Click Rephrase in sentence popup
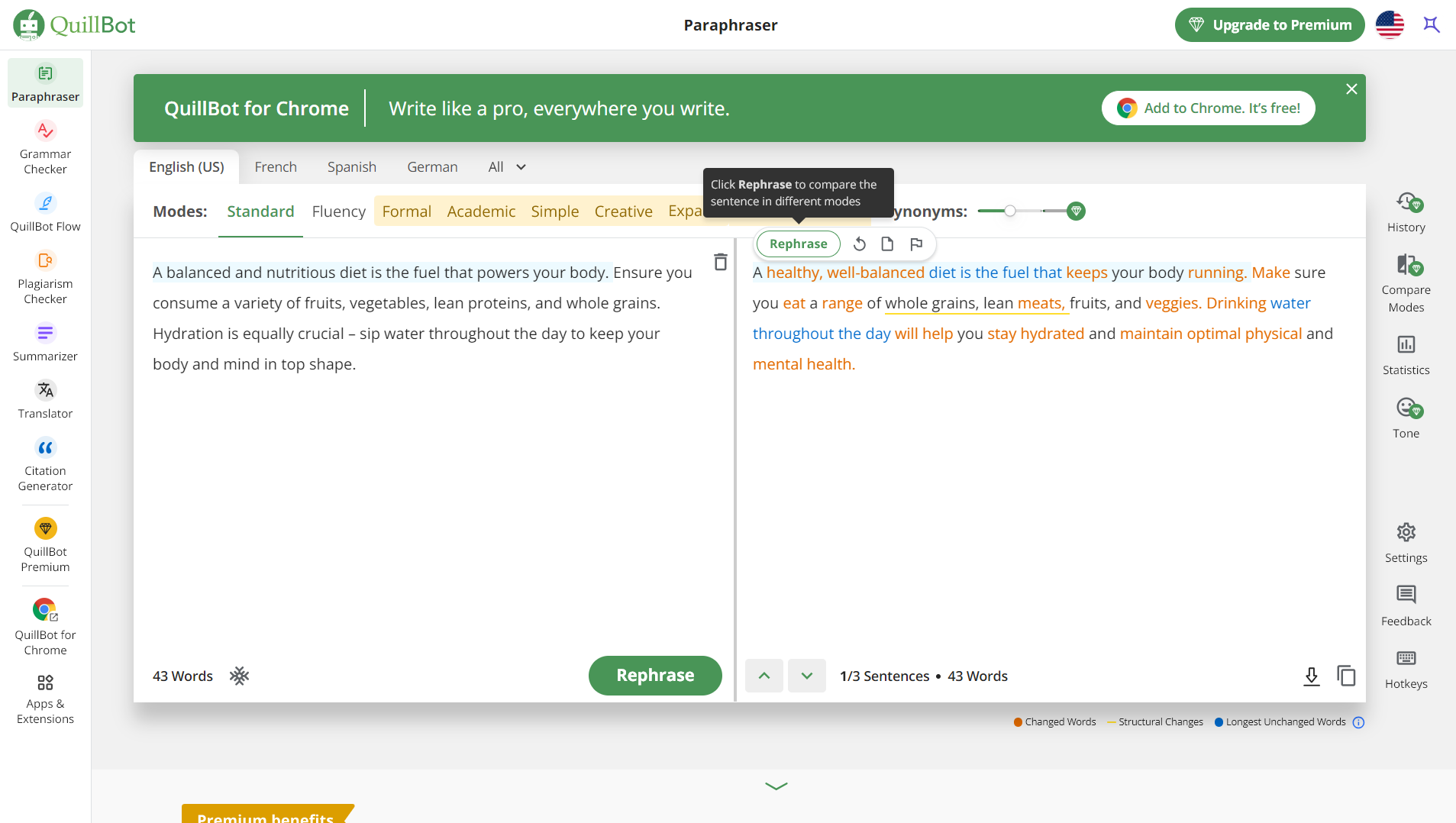 (798, 244)
